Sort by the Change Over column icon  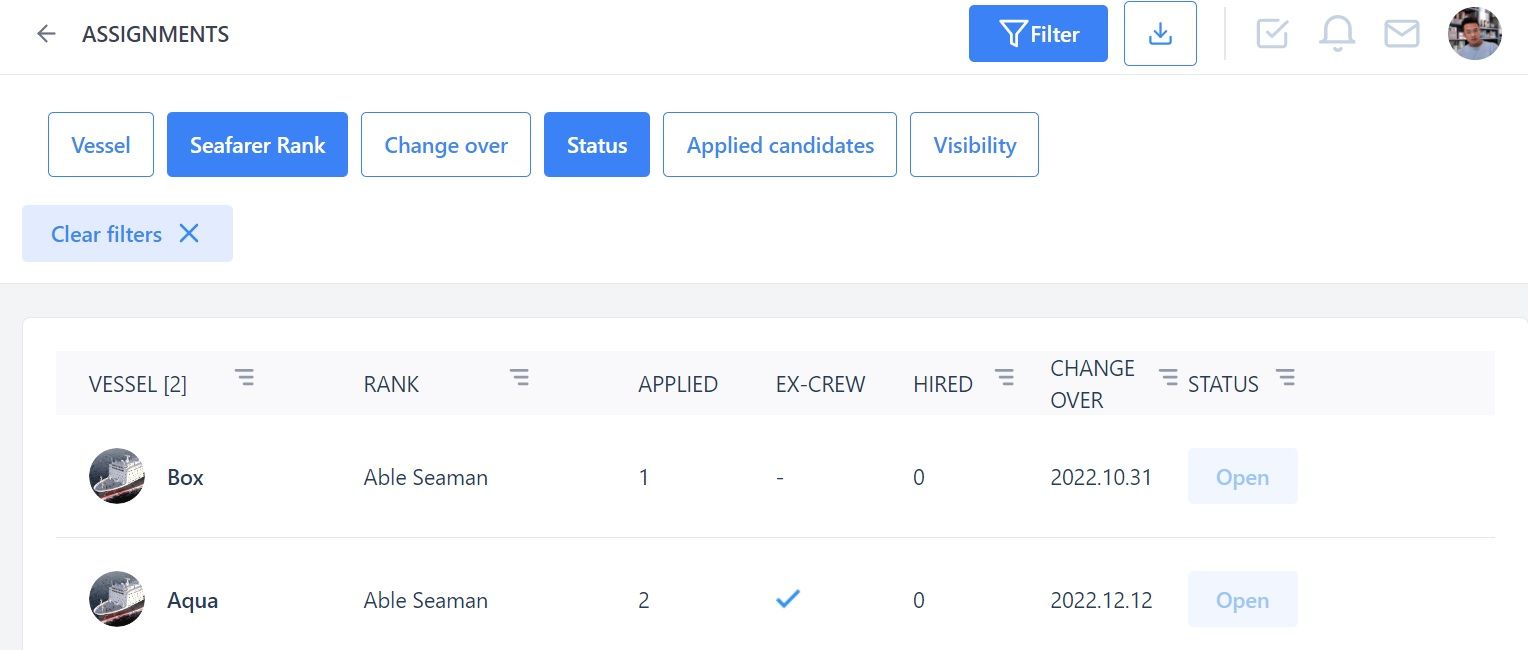(1168, 377)
